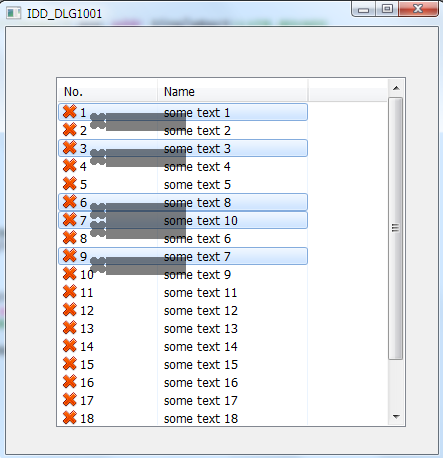The width and height of the screenshot is (443, 458).
Task: Click the red X icon in row 8
Action: pos(70,238)
